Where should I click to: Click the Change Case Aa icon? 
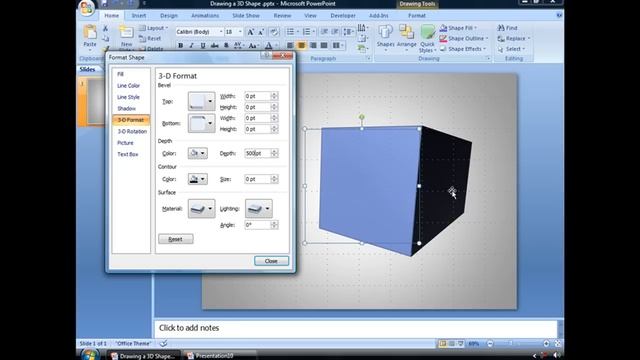click(x=253, y=45)
